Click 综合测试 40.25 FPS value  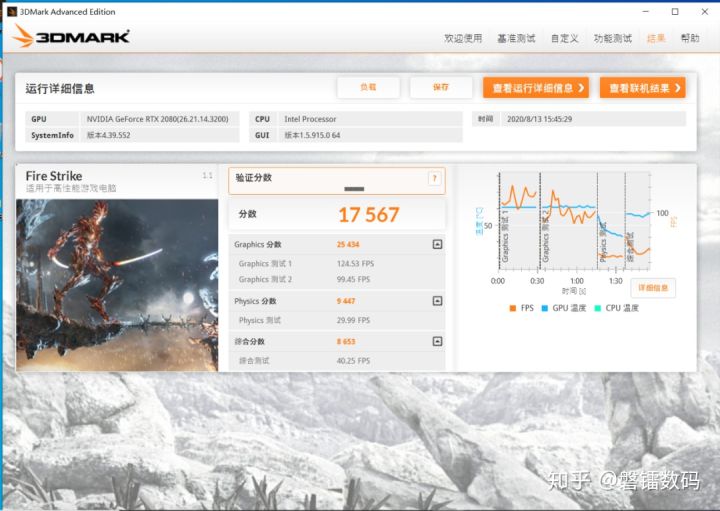point(353,361)
